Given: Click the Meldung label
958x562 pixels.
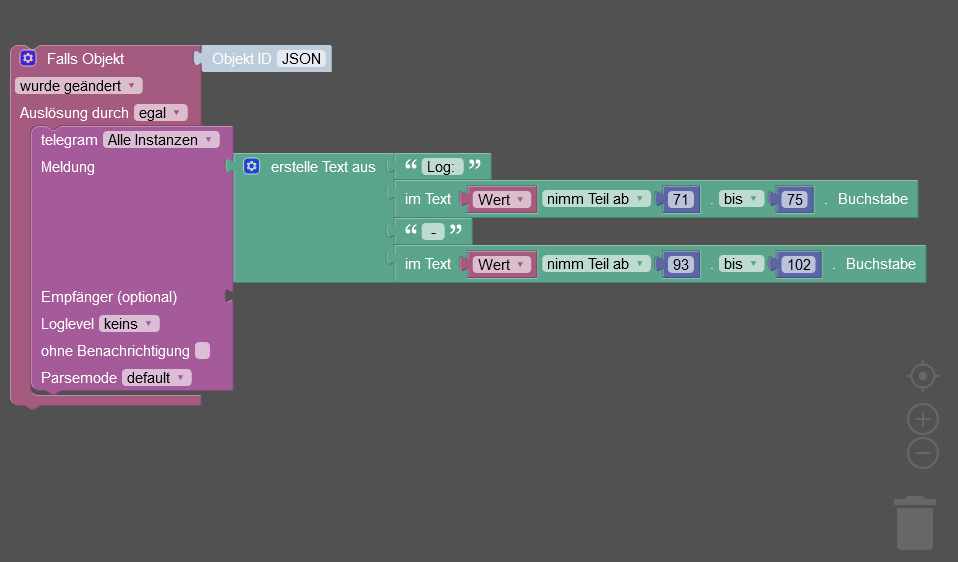Looking at the screenshot, I should click(67, 167).
